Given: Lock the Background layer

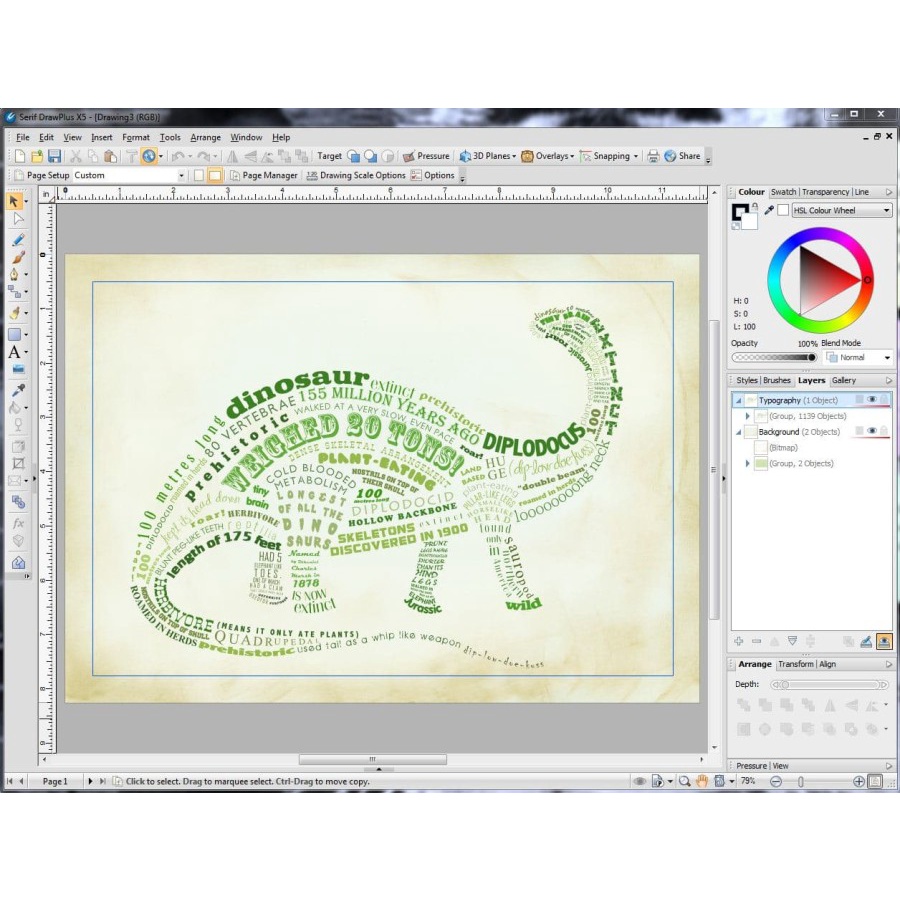Looking at the screenshot, I should (x=884, y=431).
